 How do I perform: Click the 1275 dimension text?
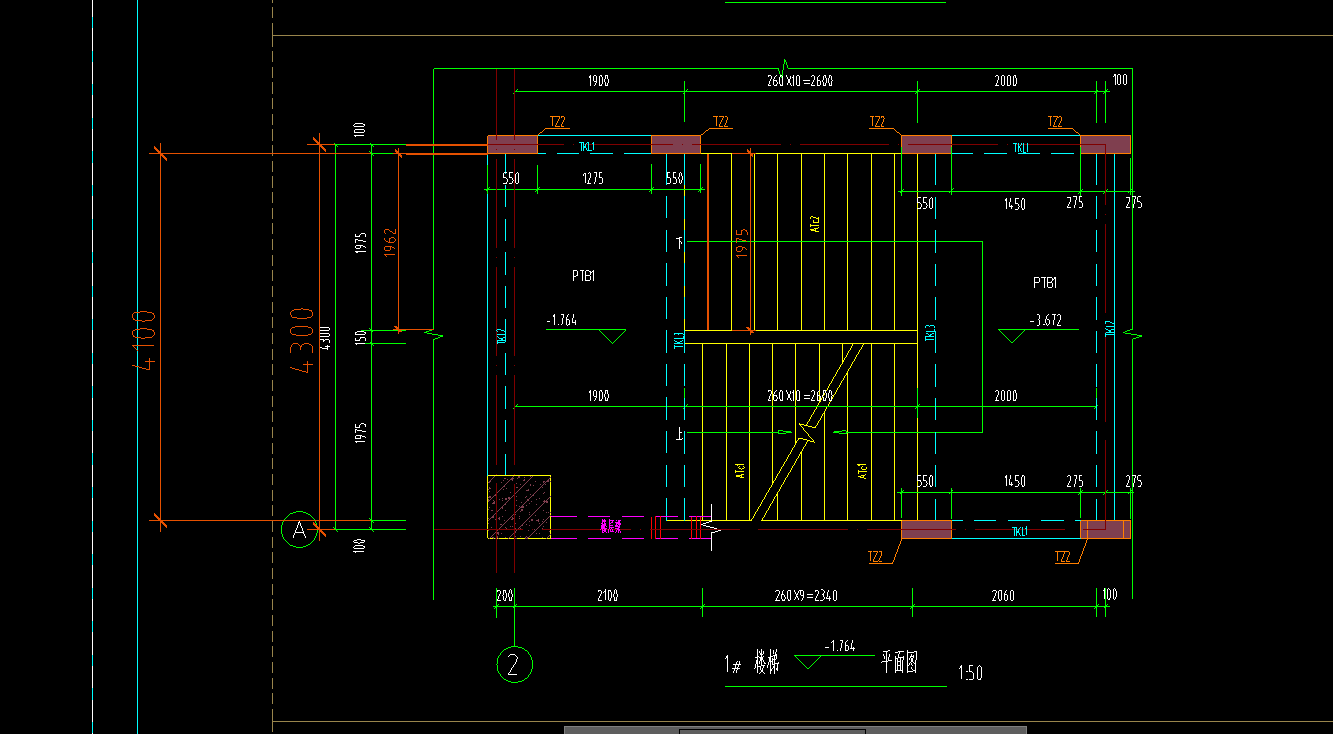593,180
